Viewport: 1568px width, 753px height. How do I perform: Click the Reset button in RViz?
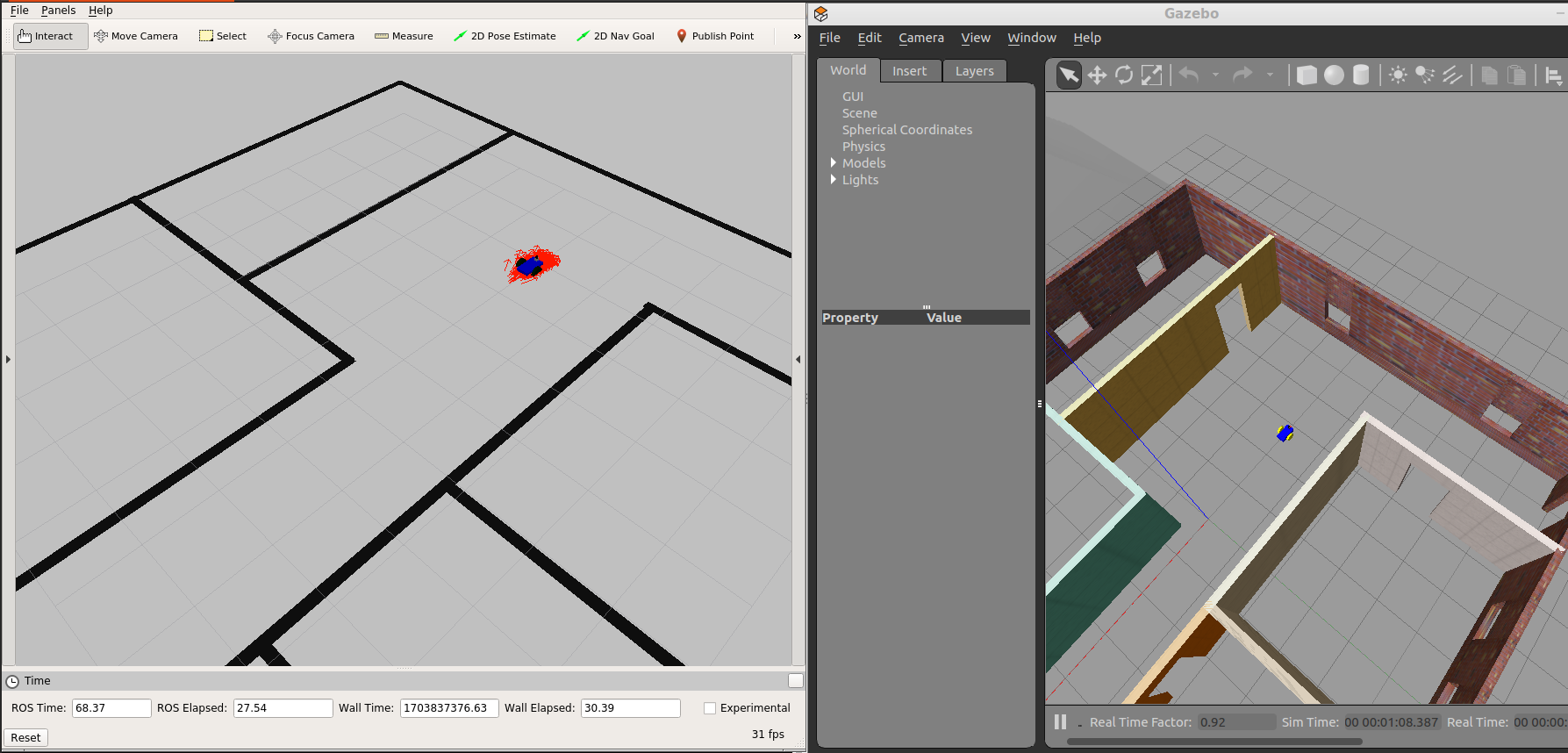coord(25,737)
